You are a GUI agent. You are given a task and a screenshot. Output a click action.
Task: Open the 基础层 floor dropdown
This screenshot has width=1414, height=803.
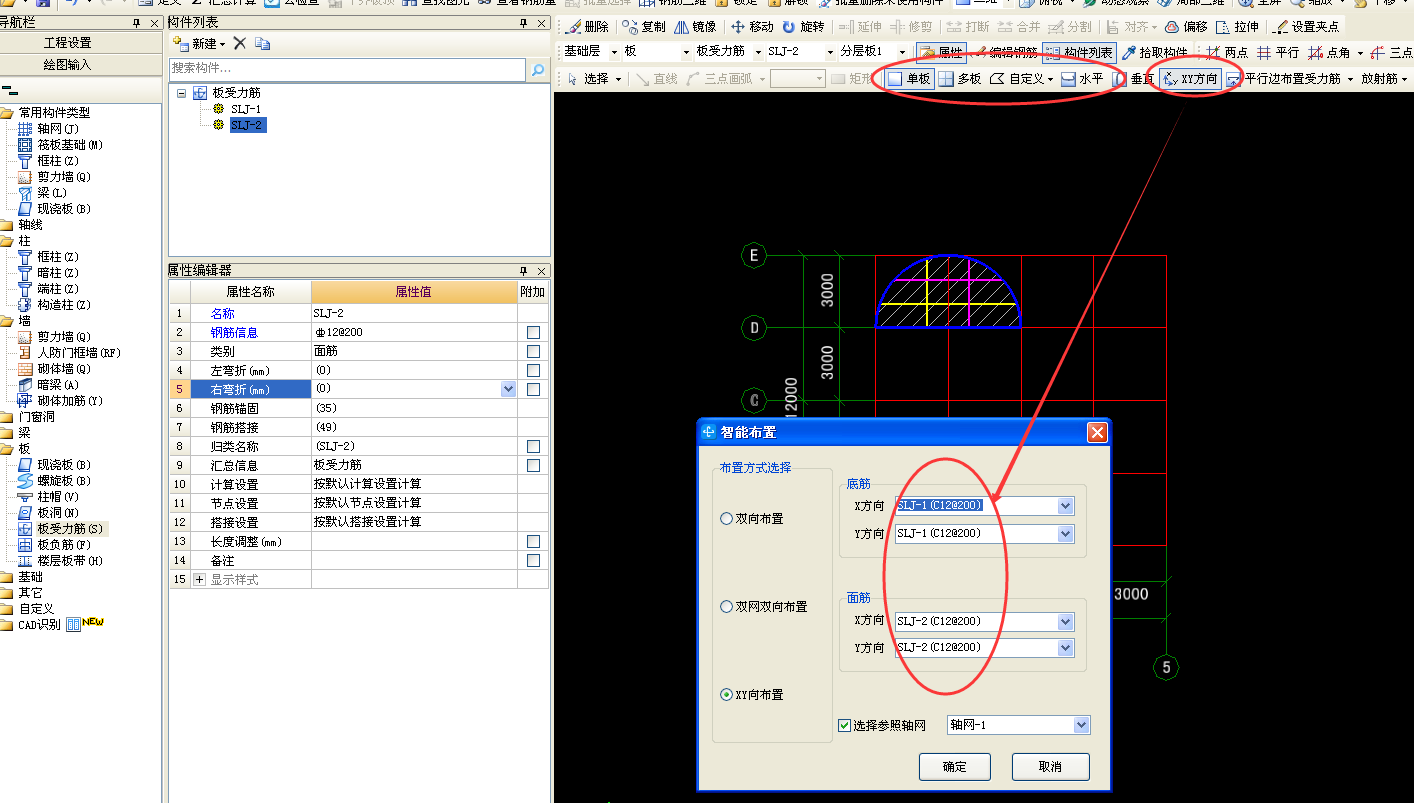pyautogui.click(x=614, y=52)
